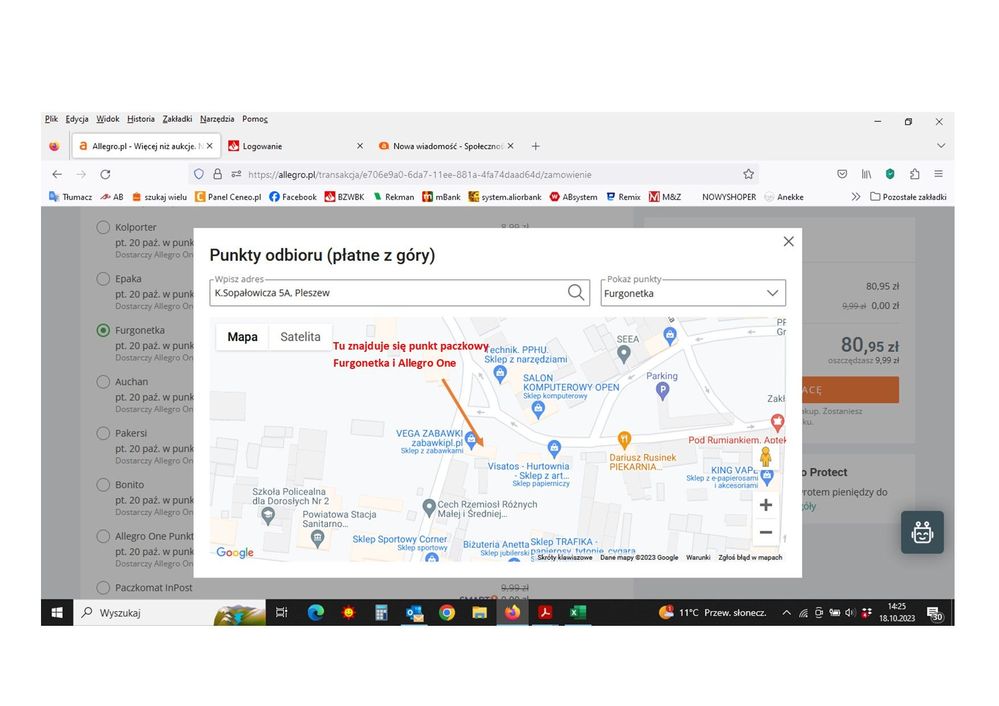Open Excel from the taskbar
This screenshot has width=999, height=706.
tap(577, 612)
